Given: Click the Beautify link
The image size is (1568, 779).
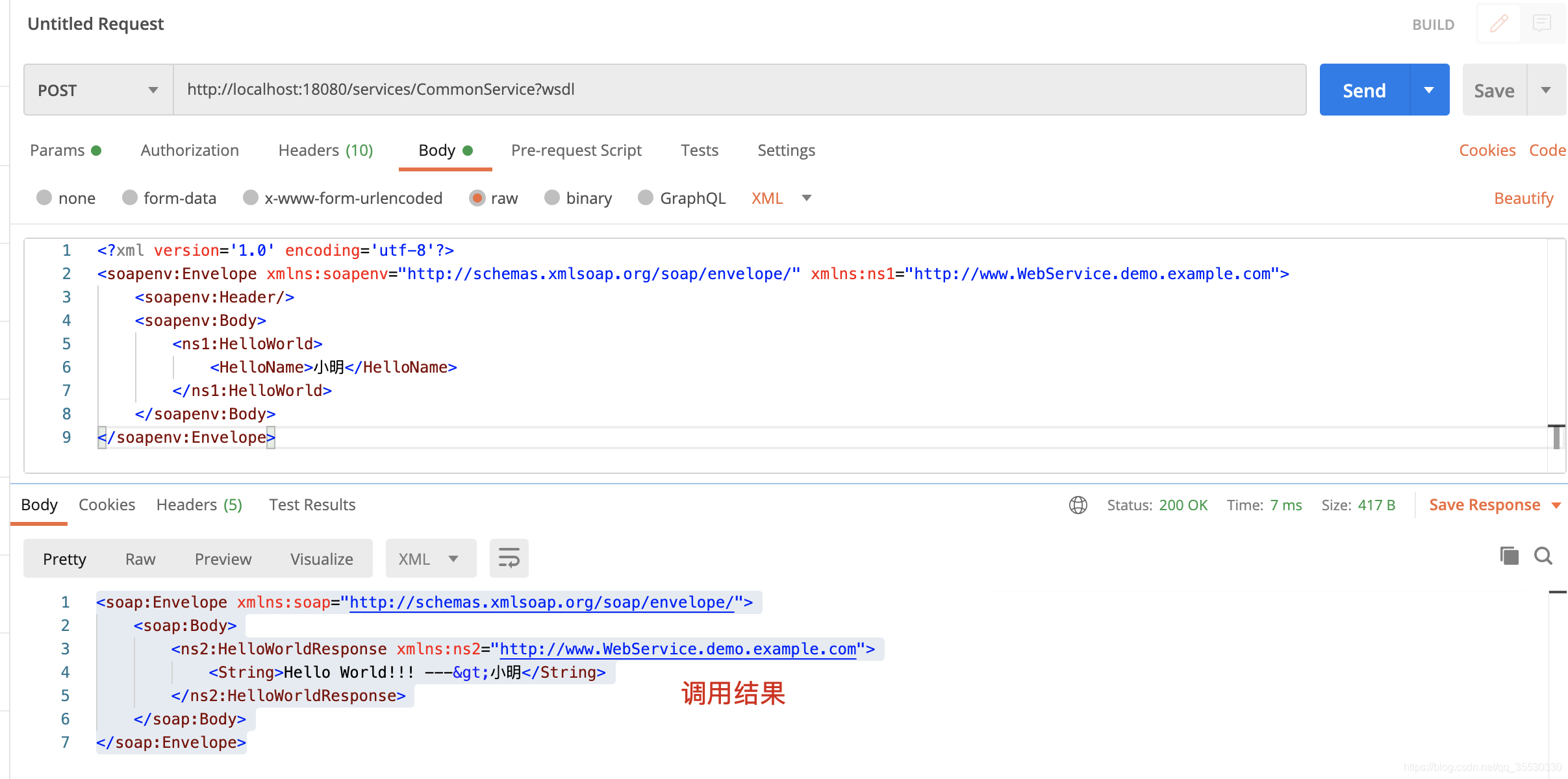Looking at the screenshot, I should [x=1523, y=199].
